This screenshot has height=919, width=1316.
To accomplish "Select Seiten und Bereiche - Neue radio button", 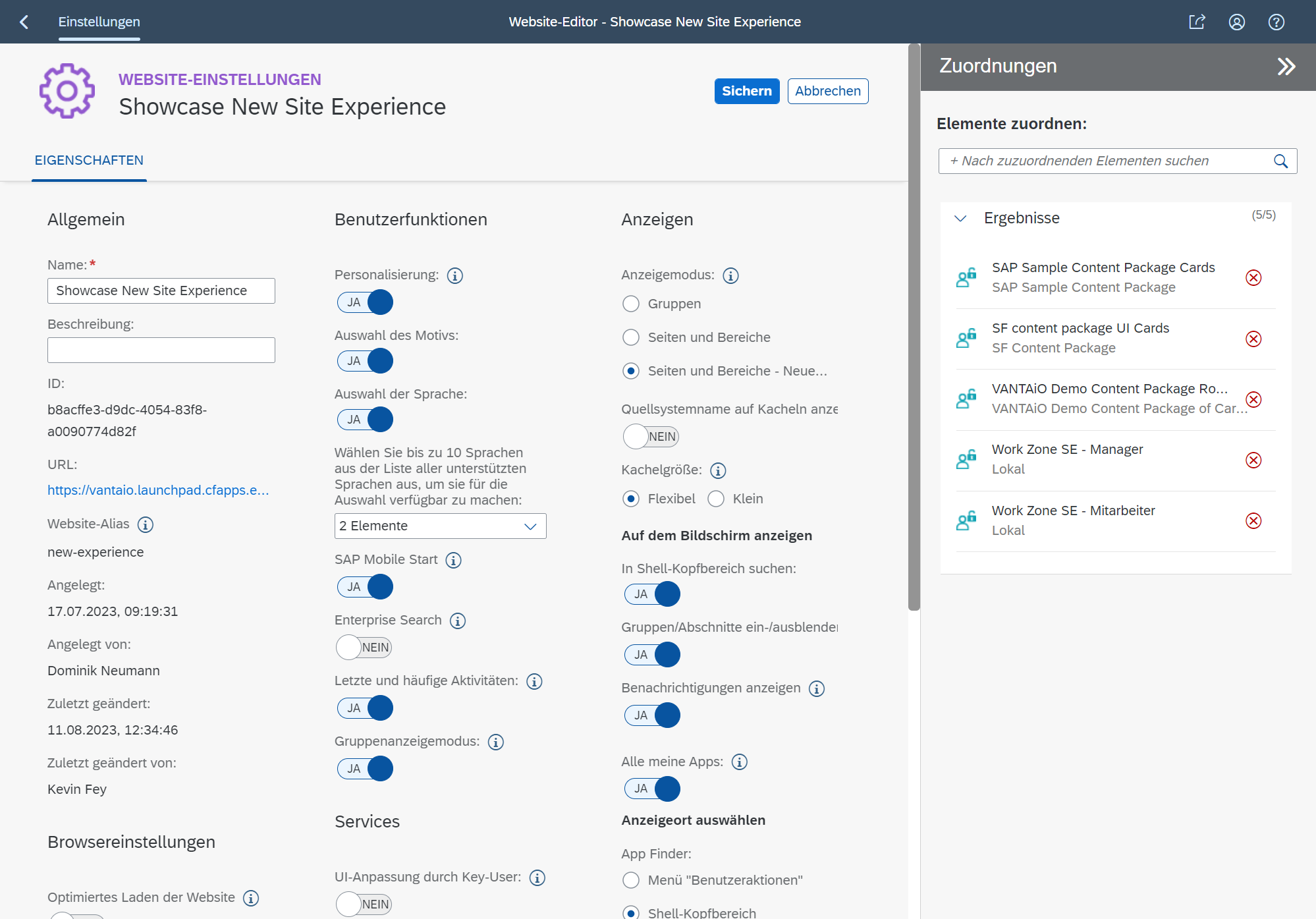I will tap(632, 370).
